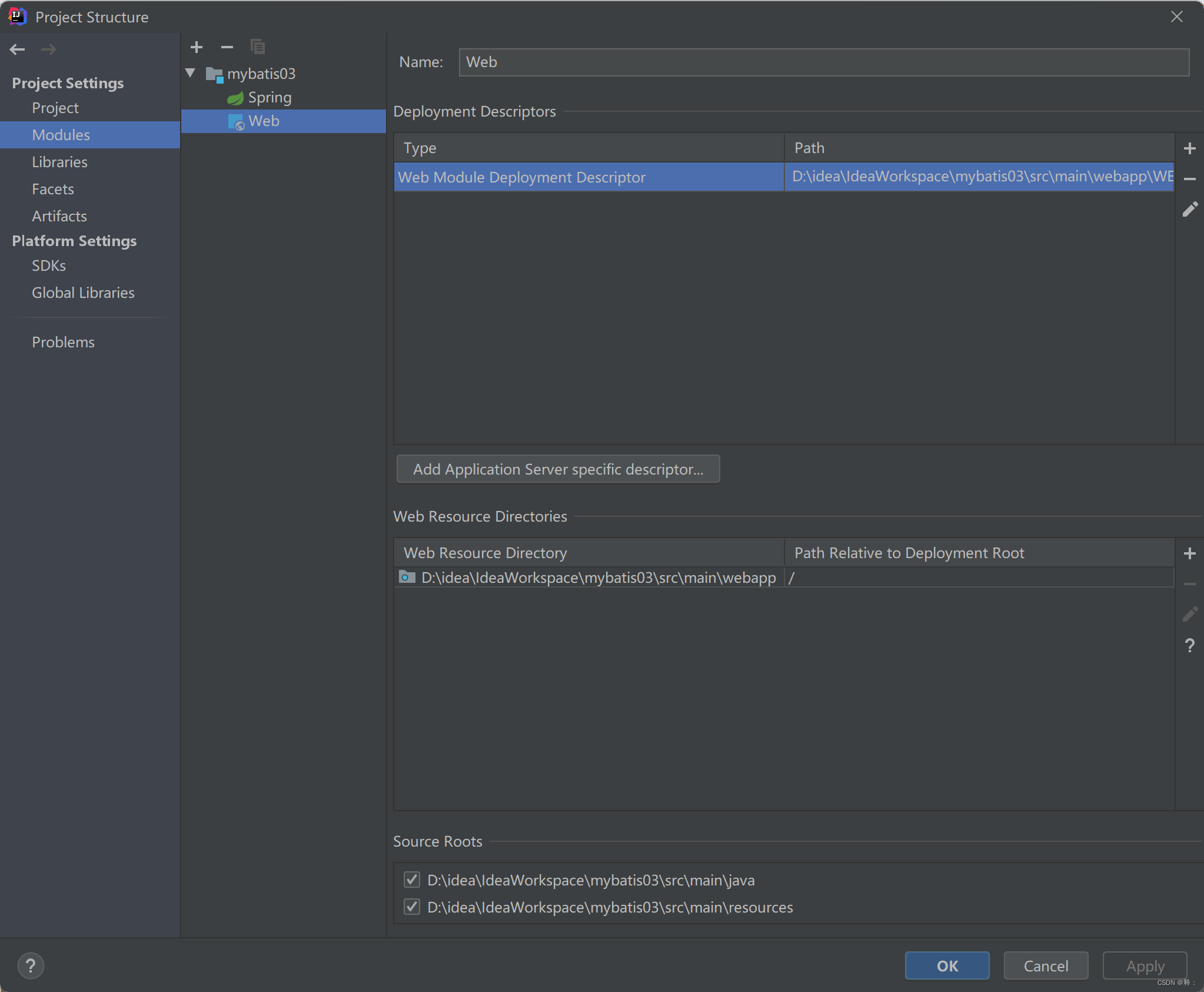Click the webapp folder icon in resource row
The image size is (1204, 992).
tap(407, 577)
